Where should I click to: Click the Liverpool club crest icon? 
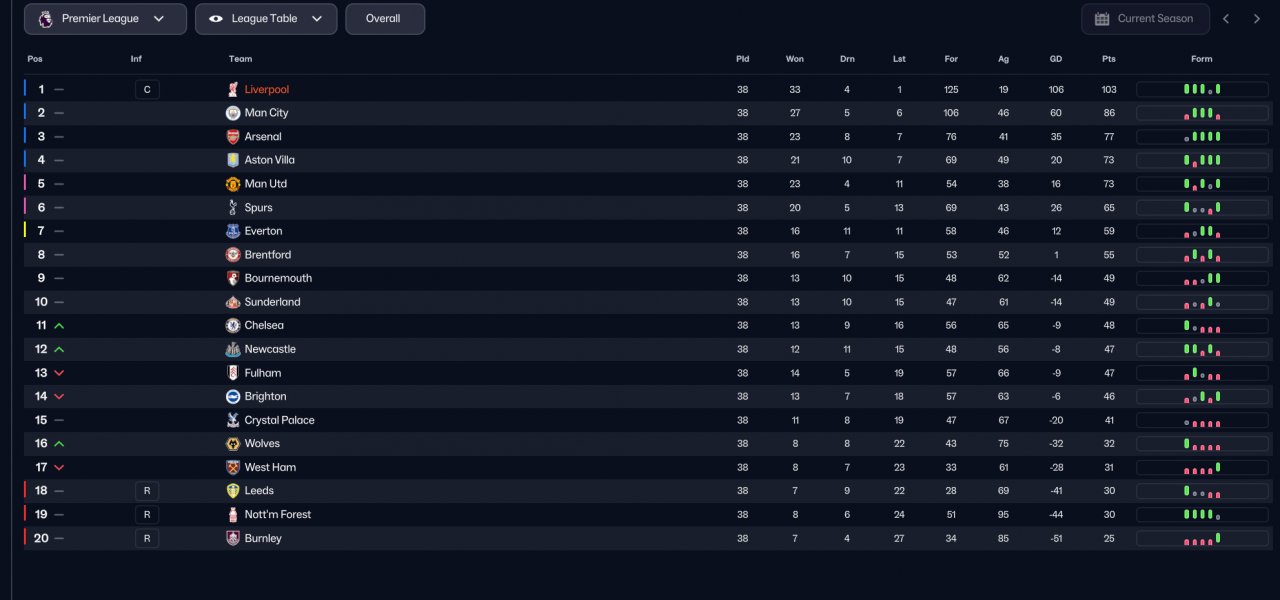click(x=233, y=90)
